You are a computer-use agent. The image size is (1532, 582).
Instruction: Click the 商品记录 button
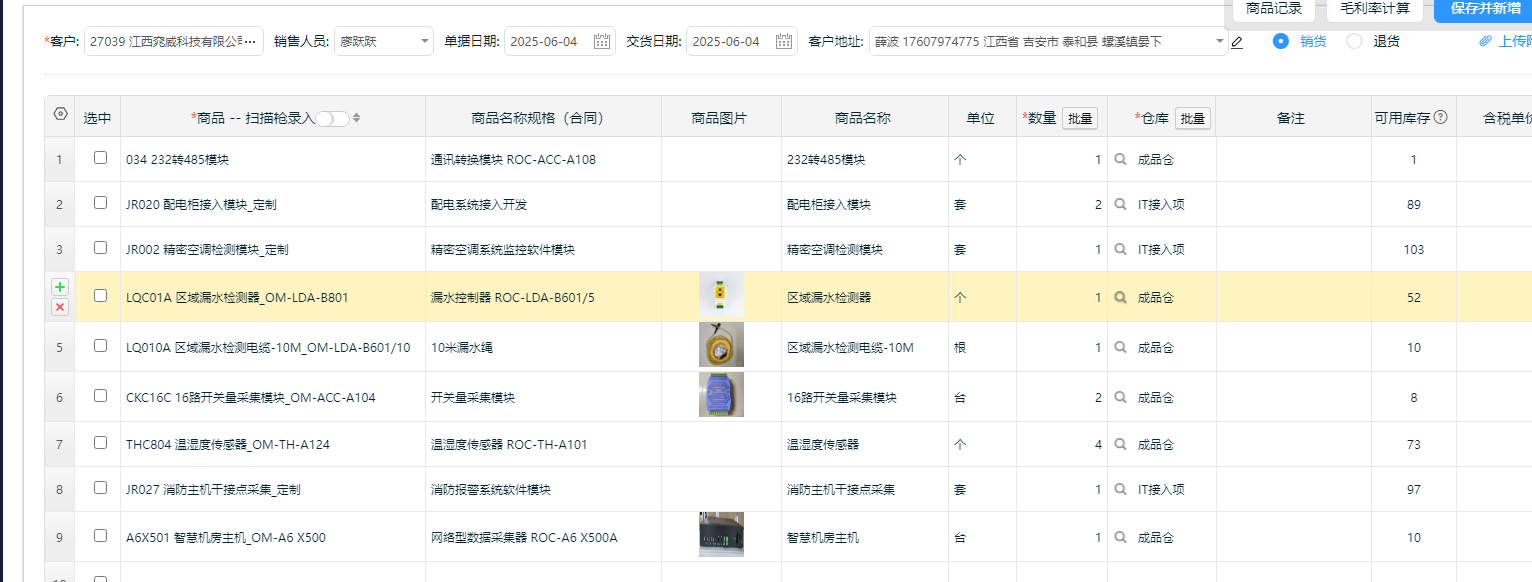point(1274,9)
